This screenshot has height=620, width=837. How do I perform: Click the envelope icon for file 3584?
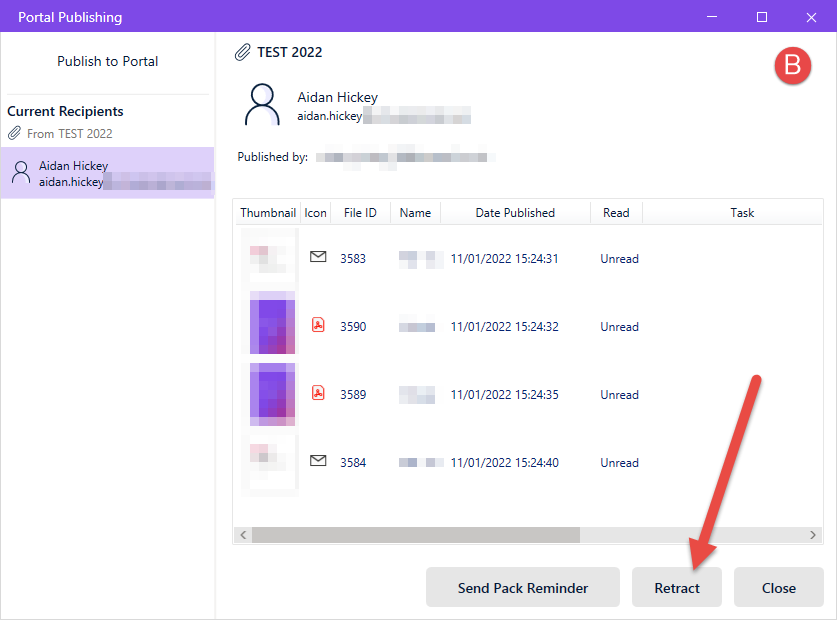click(x=318, y=461)
